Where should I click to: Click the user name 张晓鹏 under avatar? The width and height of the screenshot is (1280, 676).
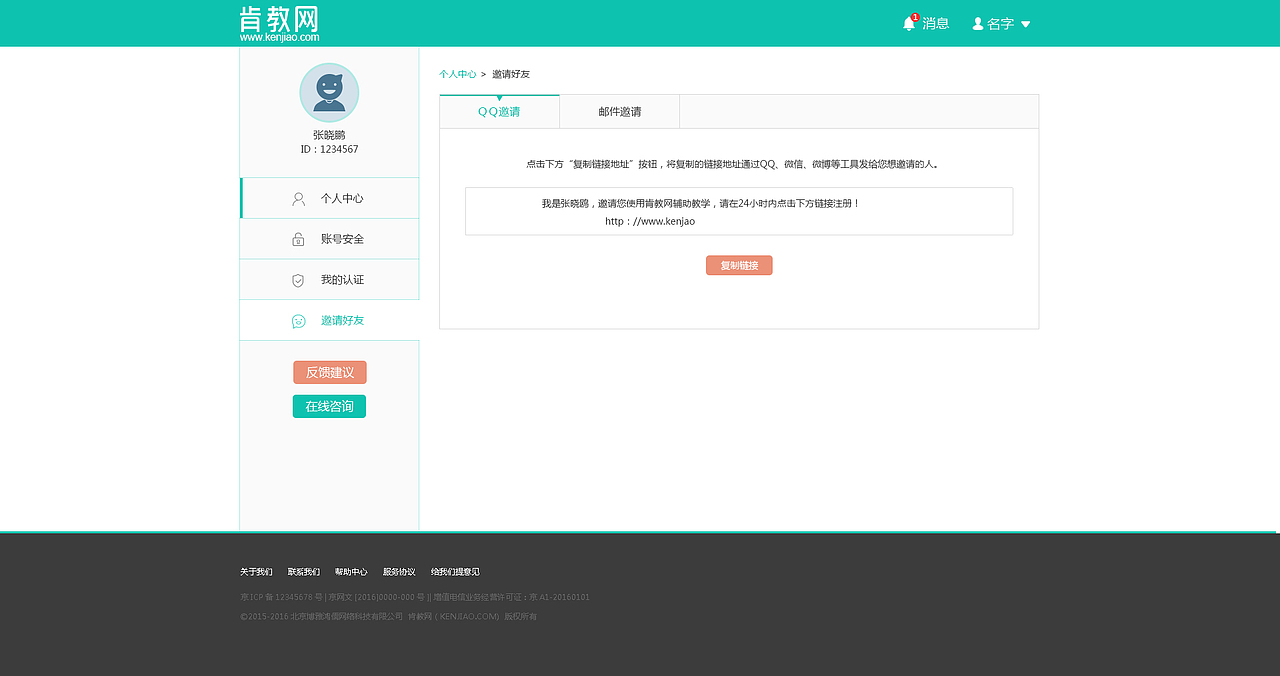(329, 135)
